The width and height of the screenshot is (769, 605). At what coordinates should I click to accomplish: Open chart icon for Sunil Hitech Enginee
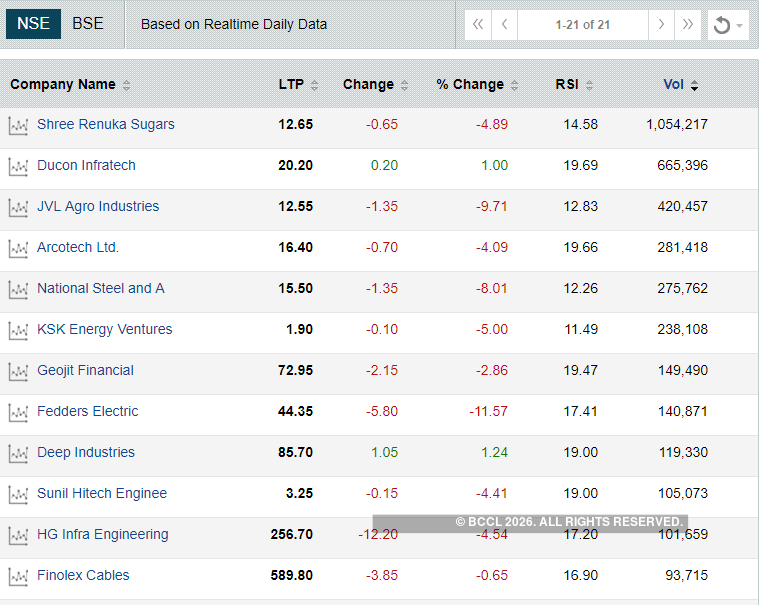coord(18,495)
